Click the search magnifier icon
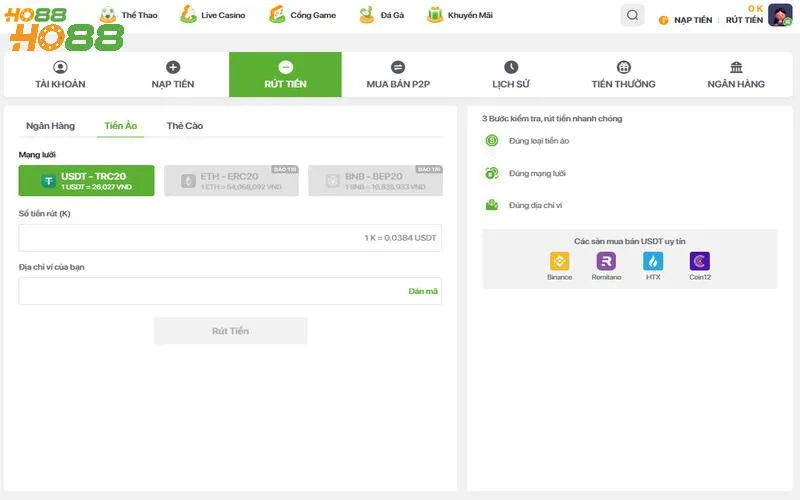The image size is (800, 500). 632,15
